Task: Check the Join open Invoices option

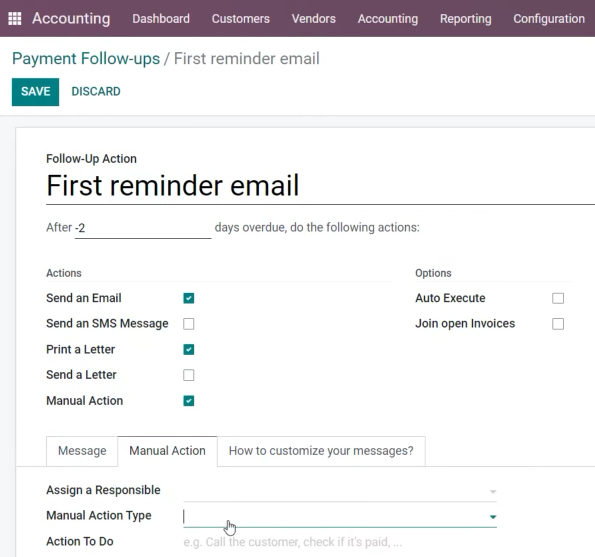Action: [558, 324]
